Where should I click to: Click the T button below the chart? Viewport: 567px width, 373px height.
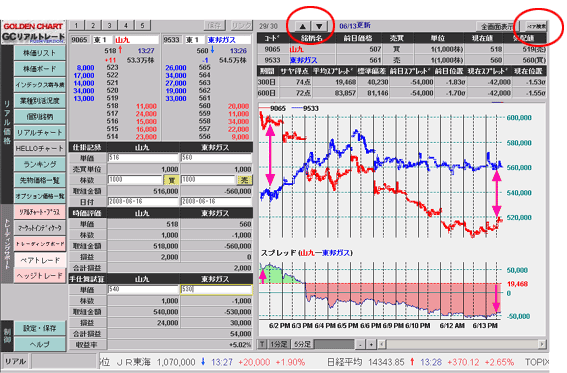click(263, 344)
